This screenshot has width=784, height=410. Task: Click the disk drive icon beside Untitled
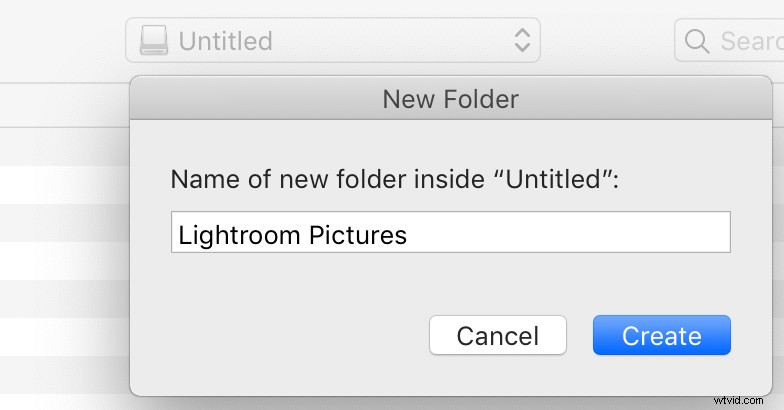point(154,40)
